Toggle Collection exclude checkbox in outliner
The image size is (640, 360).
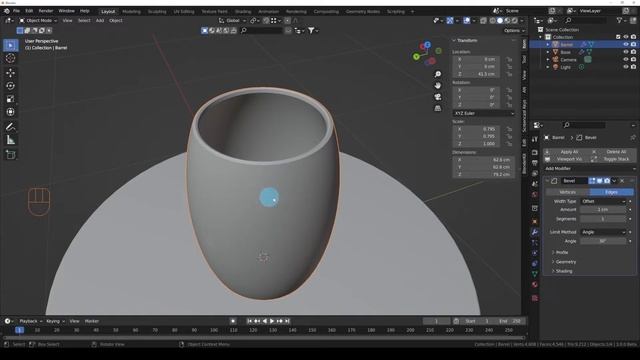[x=618, y=37]
